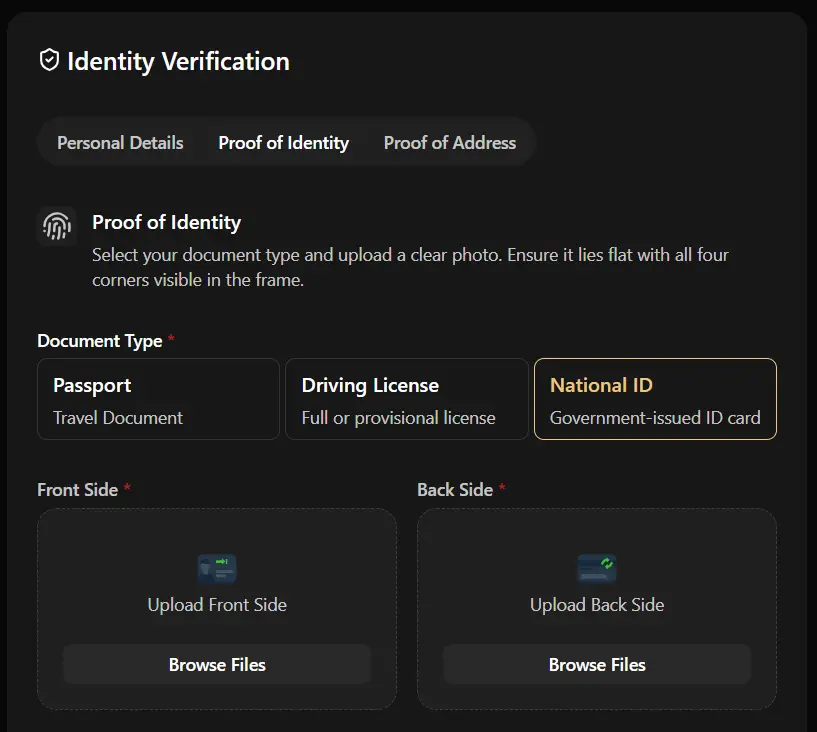Click the Identity Verification heading
This screenshot has width=817, height=732.
click(x=178, y=61)
